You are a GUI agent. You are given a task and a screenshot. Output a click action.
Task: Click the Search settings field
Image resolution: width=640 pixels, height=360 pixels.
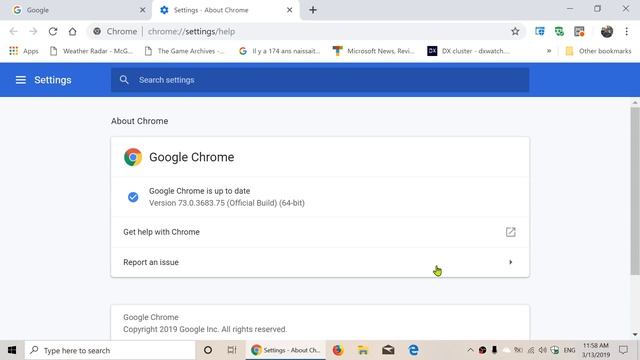point(320,80)
